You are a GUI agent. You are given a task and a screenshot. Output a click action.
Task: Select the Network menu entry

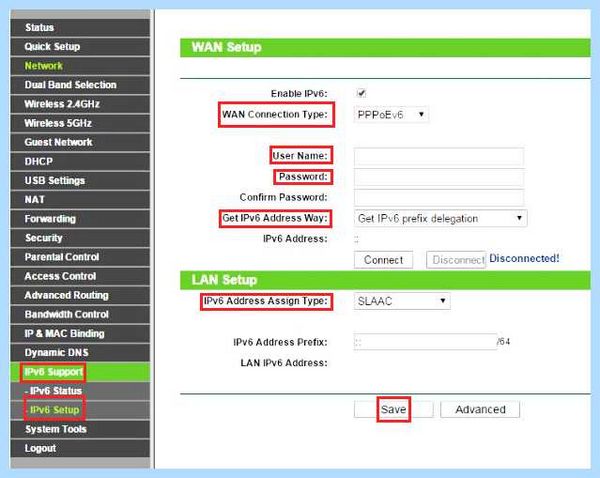(x=80, y=66)
